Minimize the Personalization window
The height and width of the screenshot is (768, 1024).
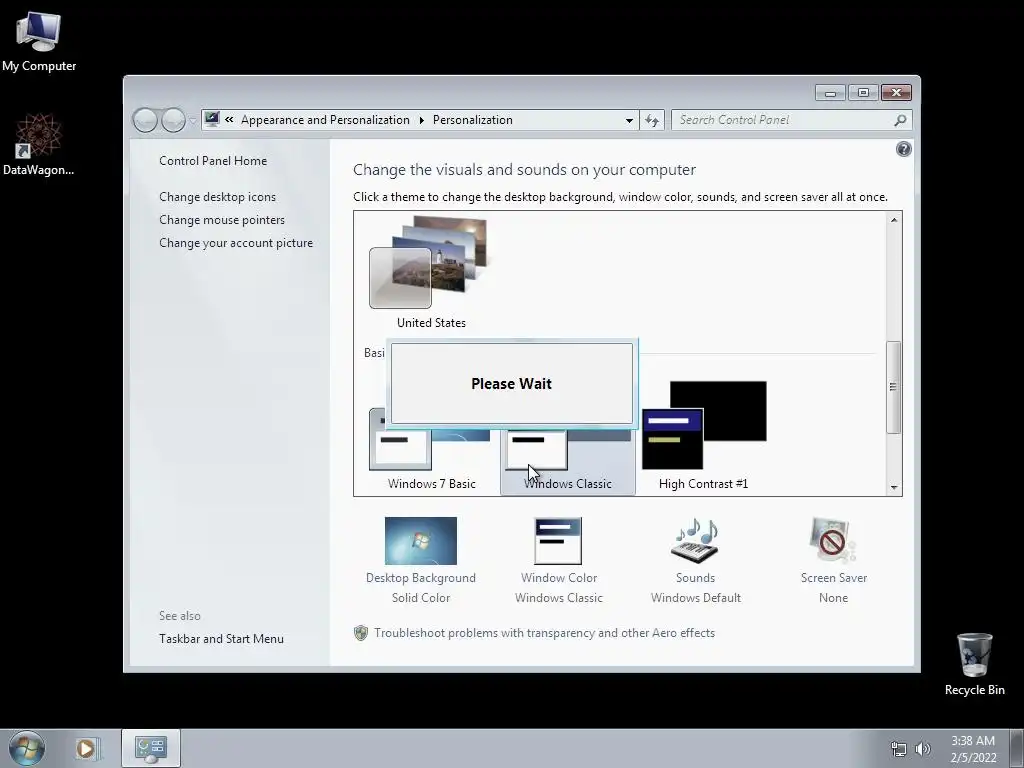(x=830, y=93)
